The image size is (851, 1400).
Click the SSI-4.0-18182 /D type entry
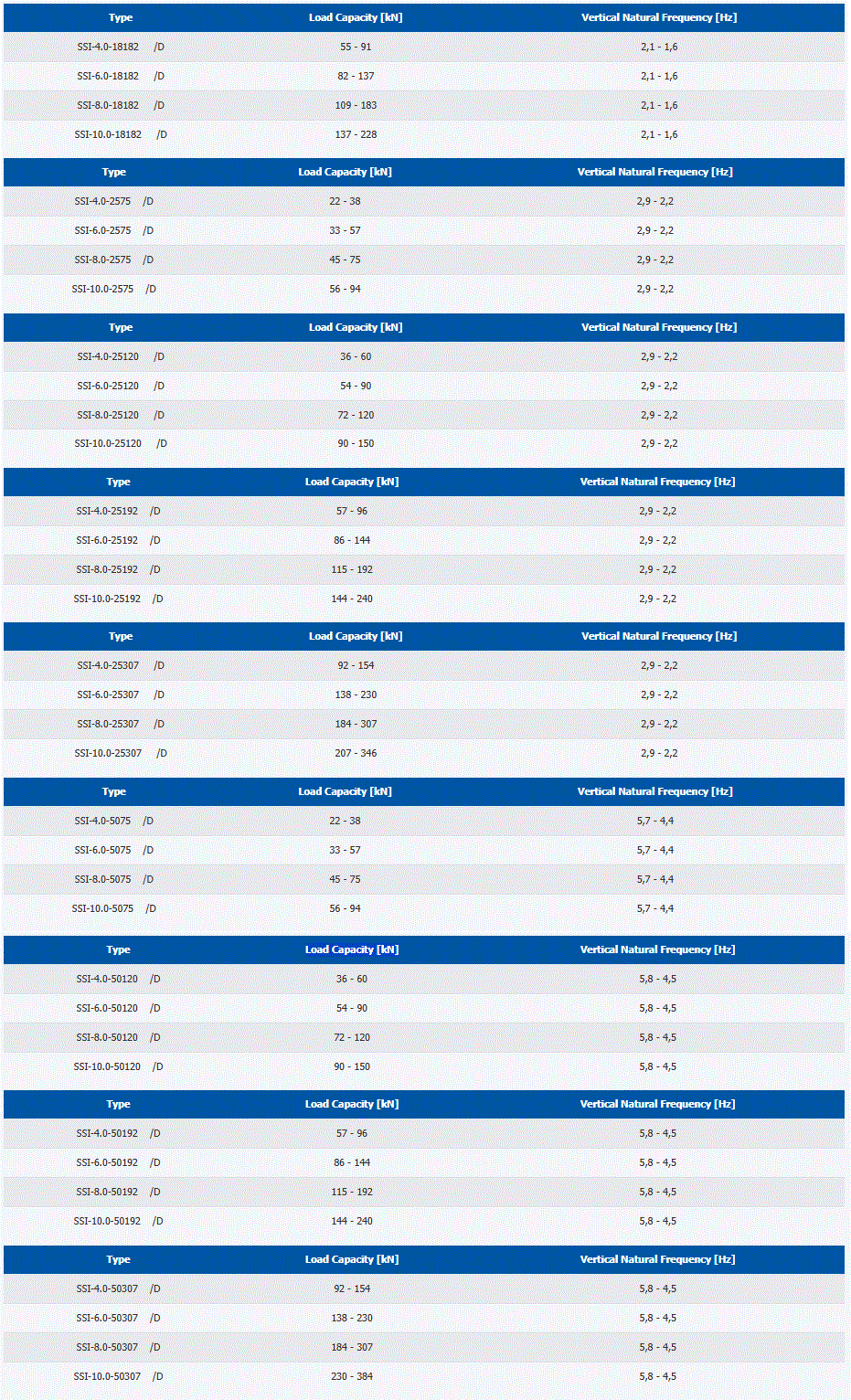click(x=120, y=47)
